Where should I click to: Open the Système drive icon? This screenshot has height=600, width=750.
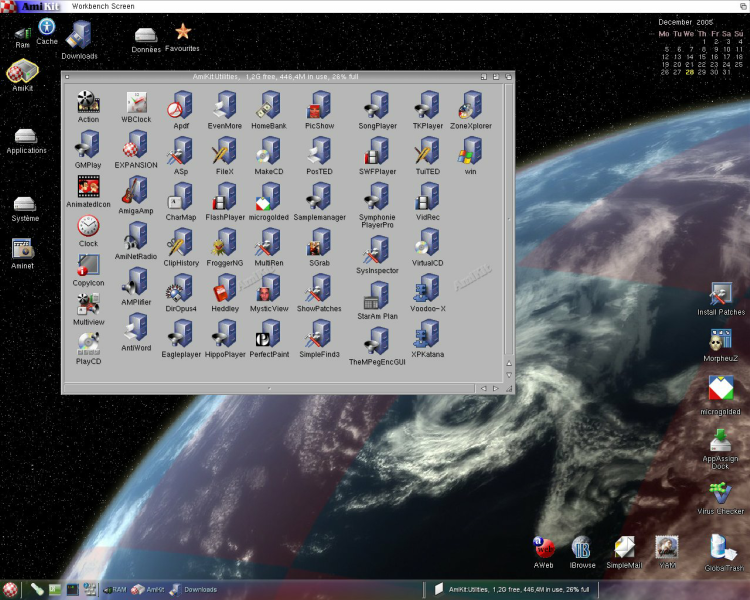coord(25,204)
